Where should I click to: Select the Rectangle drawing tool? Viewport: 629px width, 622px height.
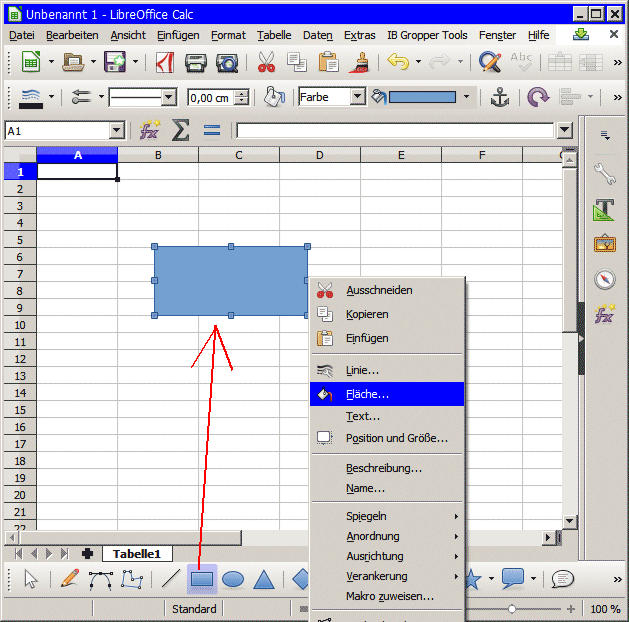pyautogui.click(x=202, y=579)
